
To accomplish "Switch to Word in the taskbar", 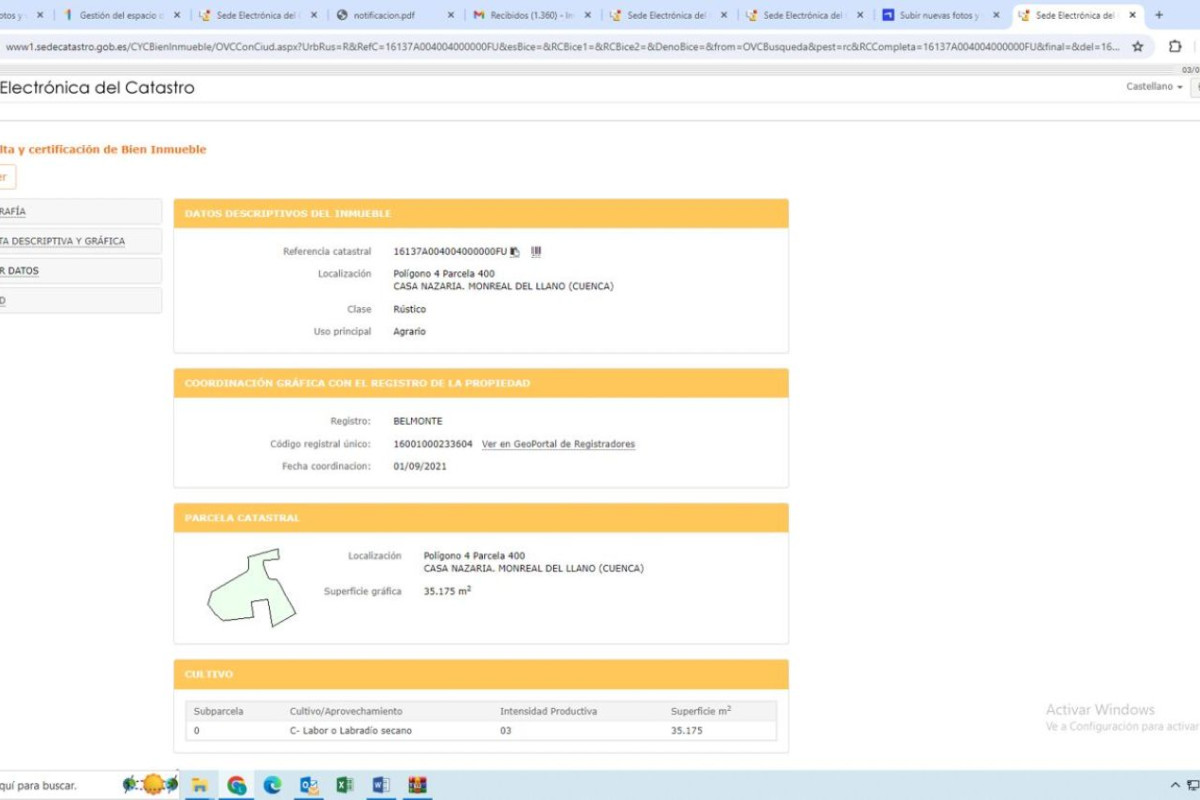I will pyautogui.click(x=381, y=785).
